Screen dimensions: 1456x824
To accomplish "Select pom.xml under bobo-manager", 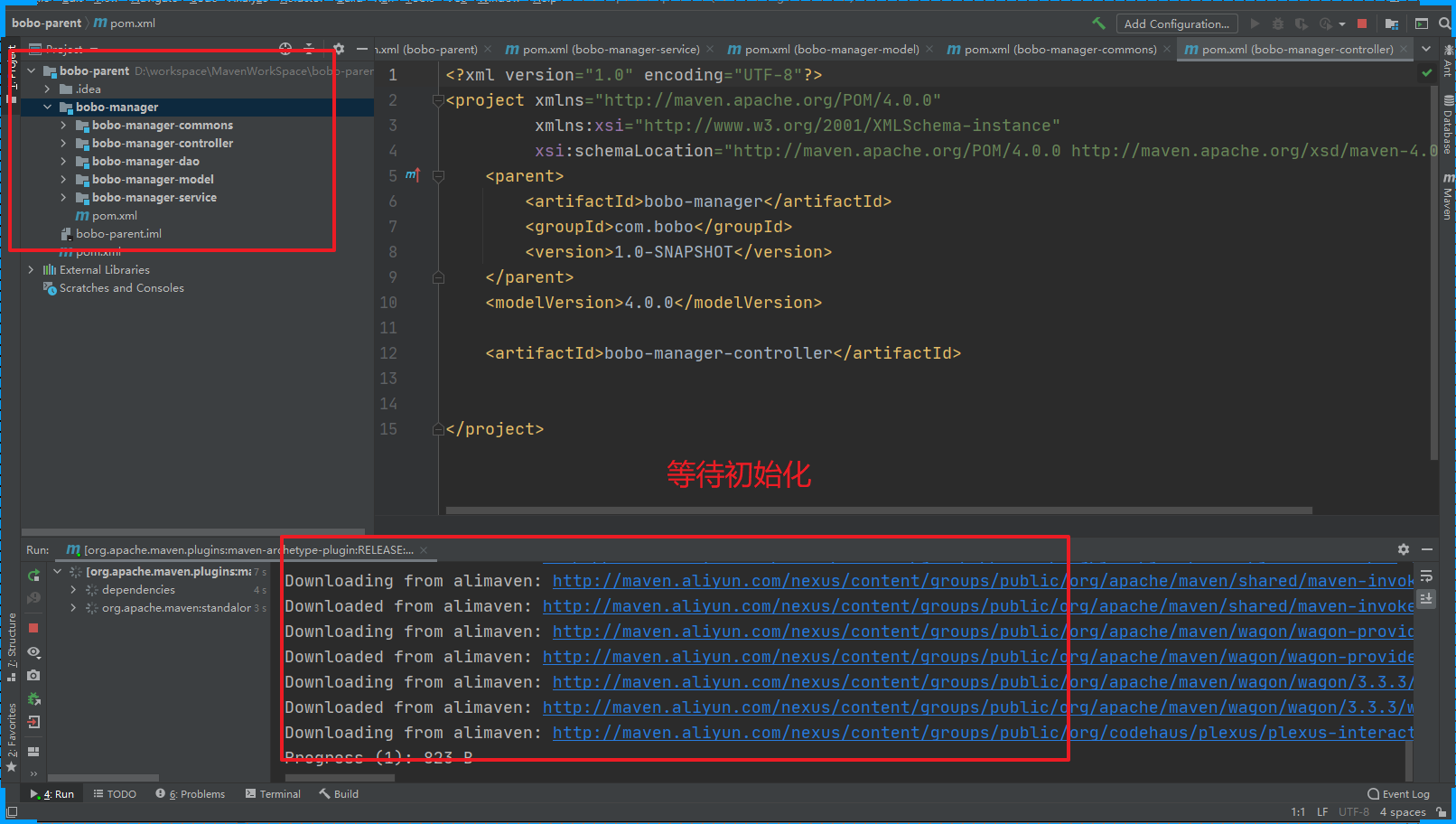I will 107,215.
